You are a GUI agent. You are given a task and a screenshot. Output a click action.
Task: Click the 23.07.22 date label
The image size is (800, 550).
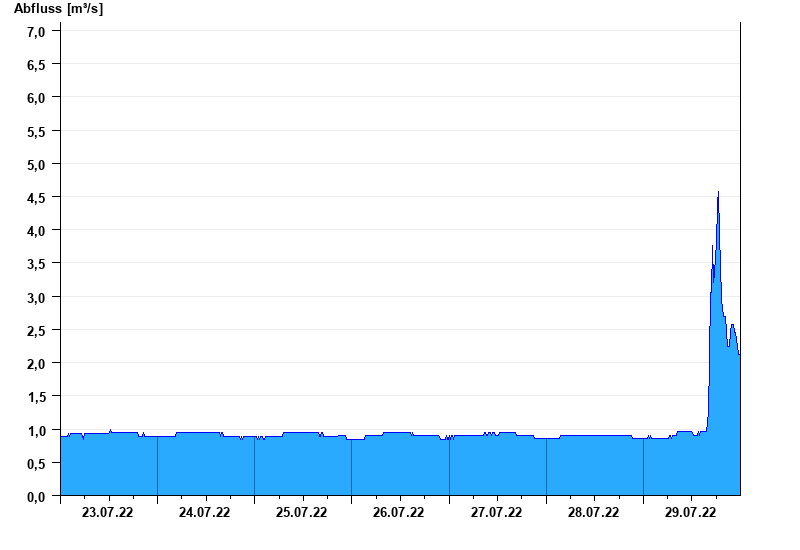tap(107, 513)
